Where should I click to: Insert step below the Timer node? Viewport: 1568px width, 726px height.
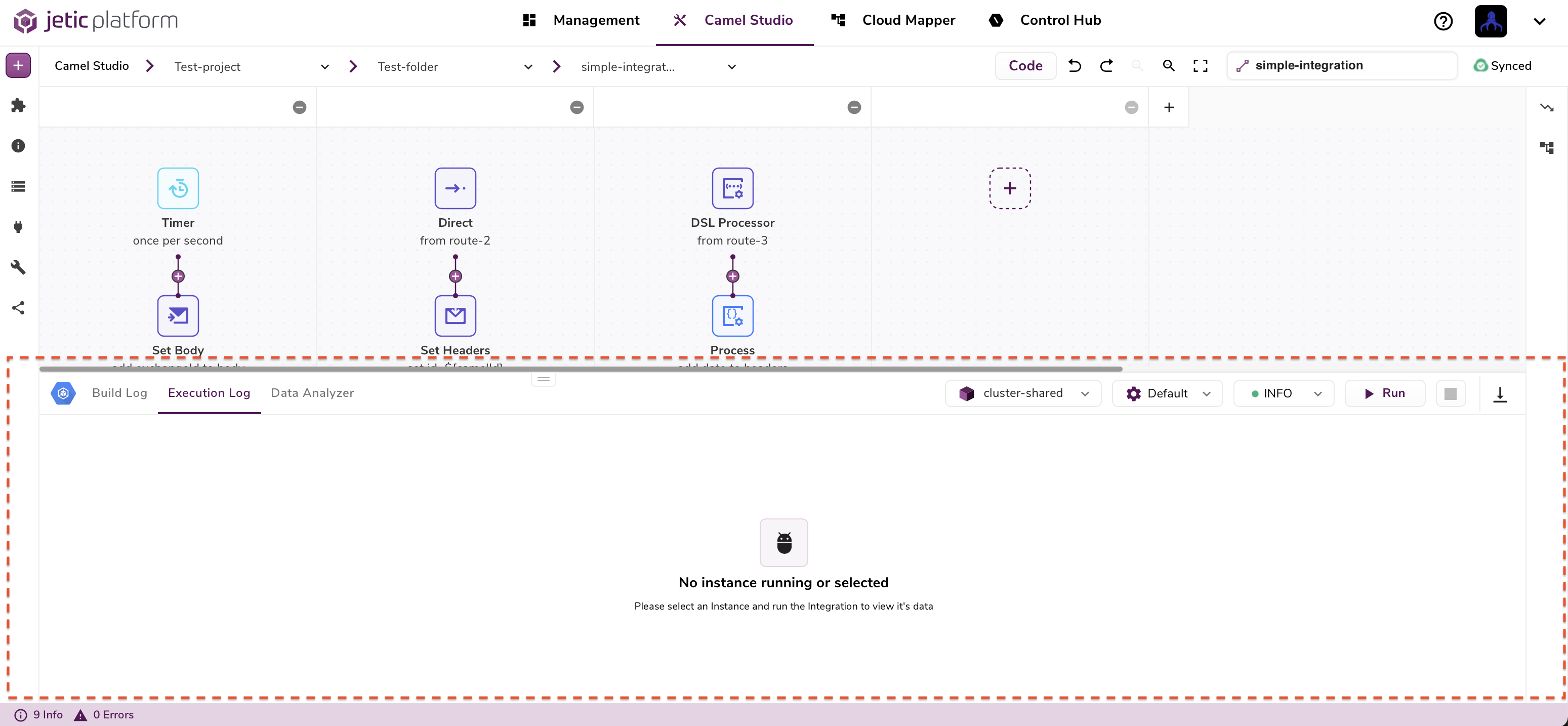[x=178, y=276]
